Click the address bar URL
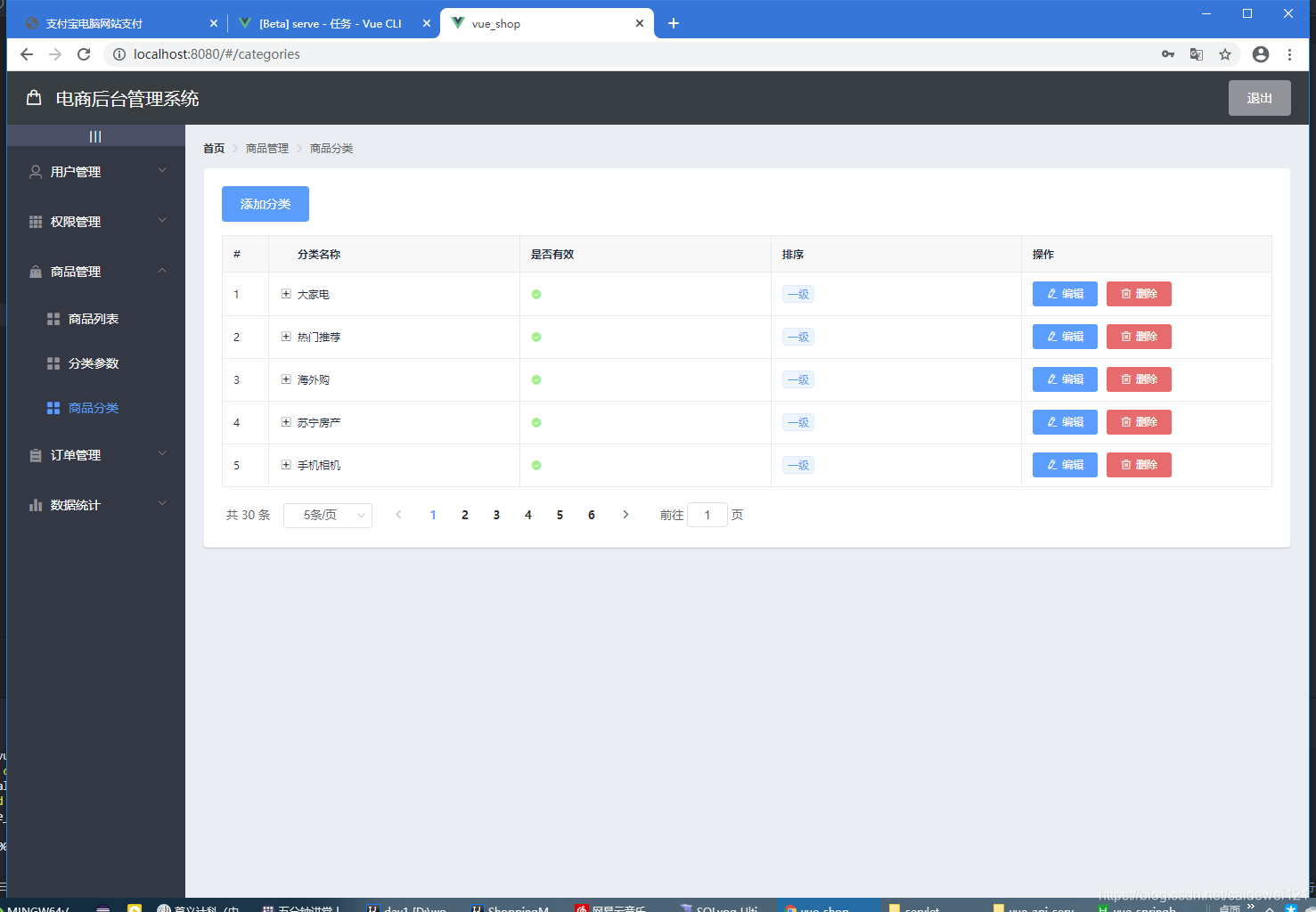Image resolution: width=1316 pixels, height=912 pixels. coord(217,54)
